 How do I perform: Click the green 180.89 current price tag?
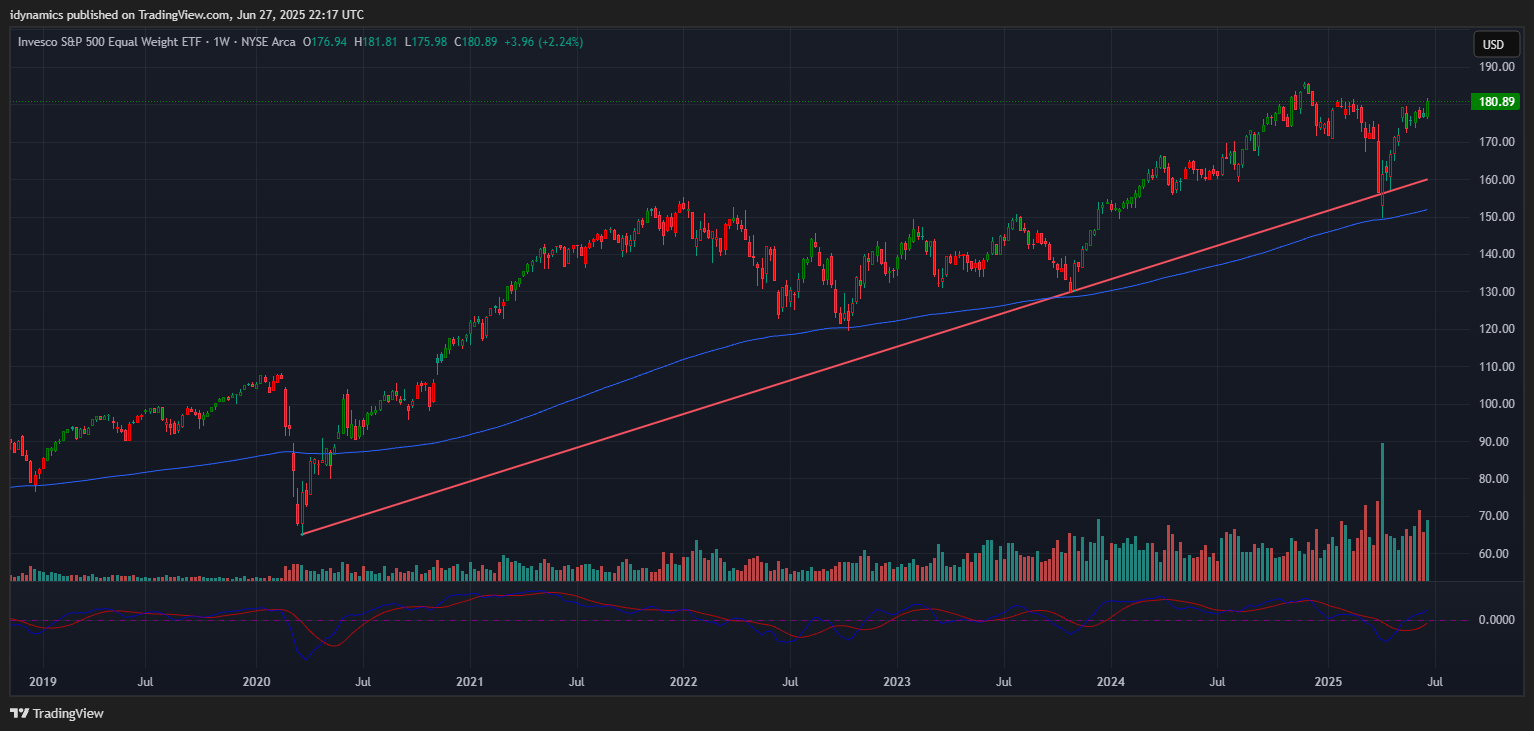[1497, 101]
